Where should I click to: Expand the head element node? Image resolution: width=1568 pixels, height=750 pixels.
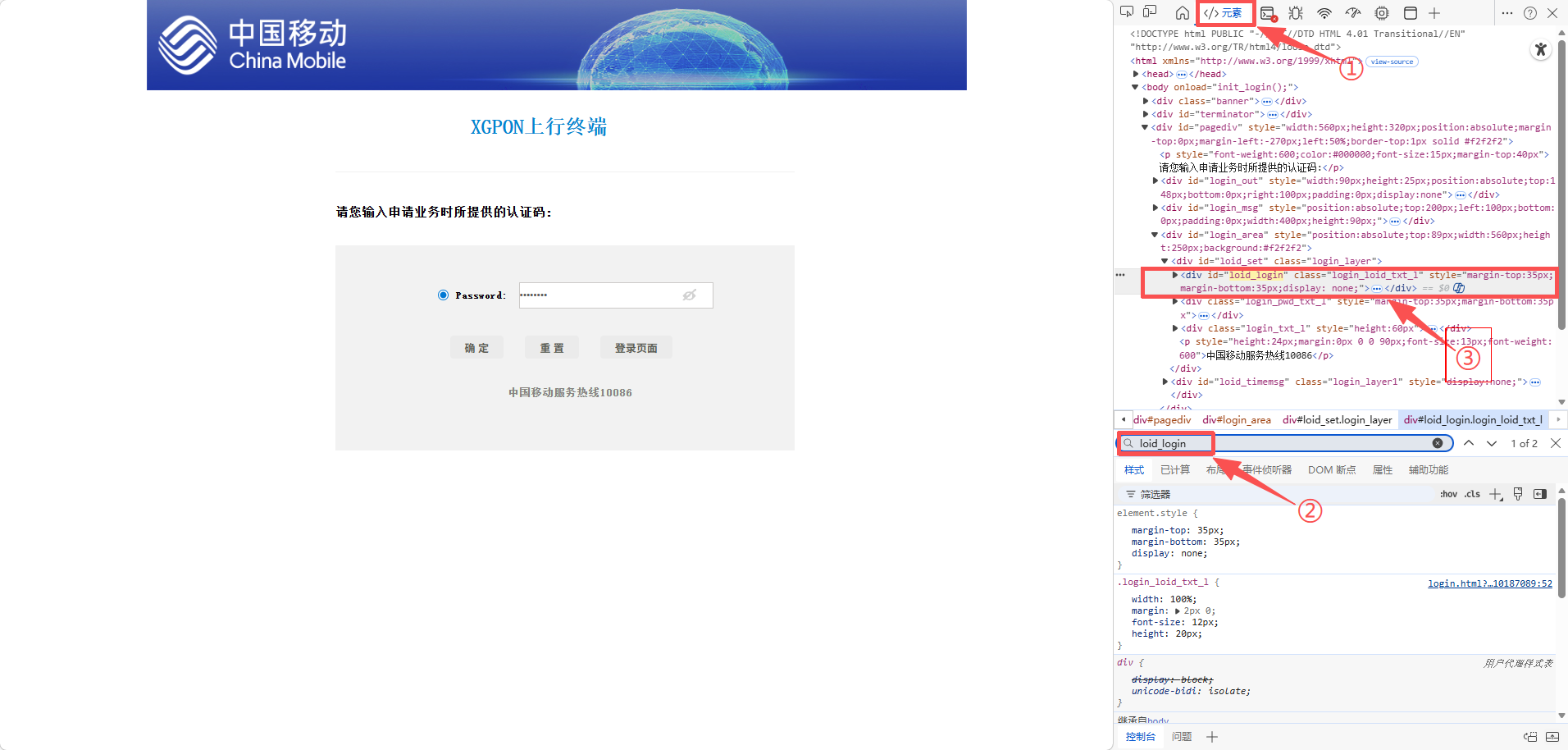pos(1136,74)
